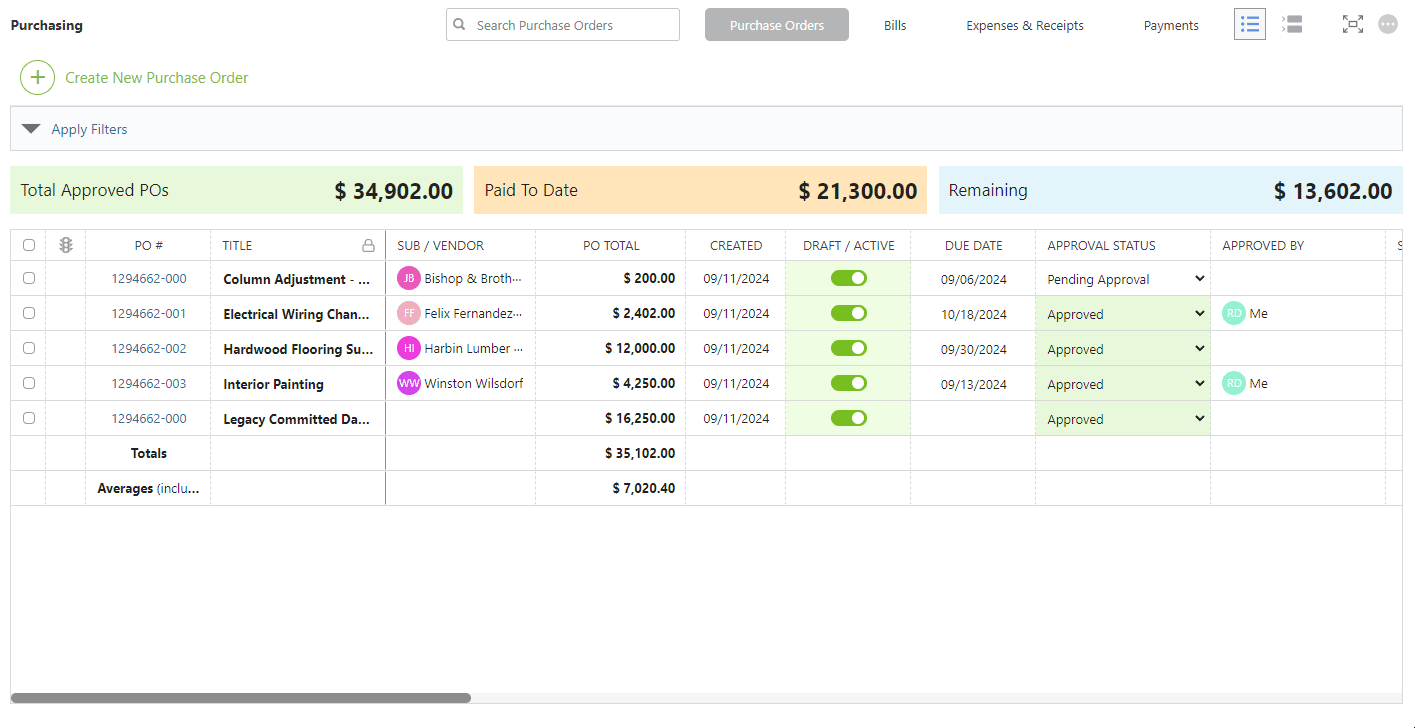Switch to grouped list view icon
The width and height of the screenshot is (1415, 728).
(x=1292, y=25)
